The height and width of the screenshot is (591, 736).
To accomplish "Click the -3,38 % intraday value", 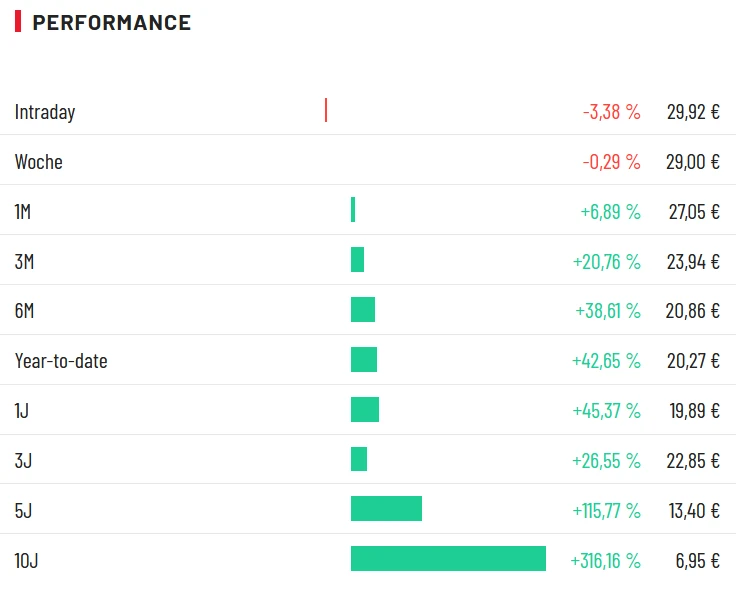I will [x=611, y=112].
